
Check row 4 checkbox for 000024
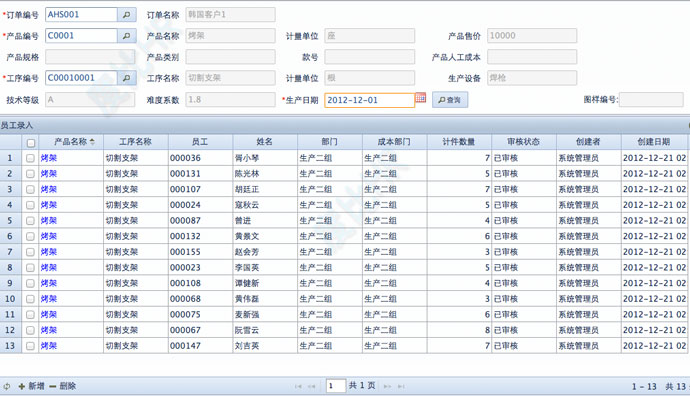coord(30,205)
